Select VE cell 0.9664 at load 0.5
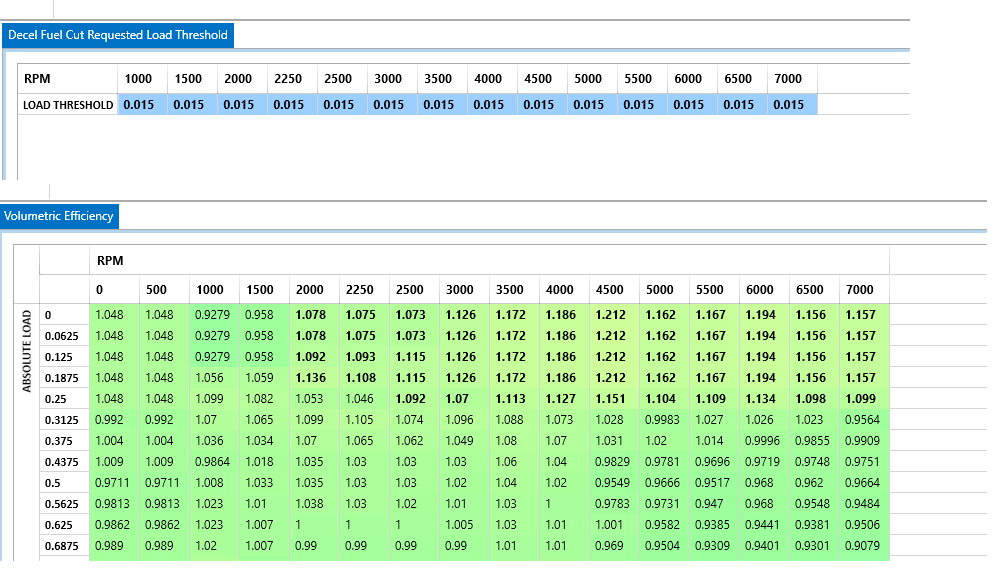 point(864,483)
